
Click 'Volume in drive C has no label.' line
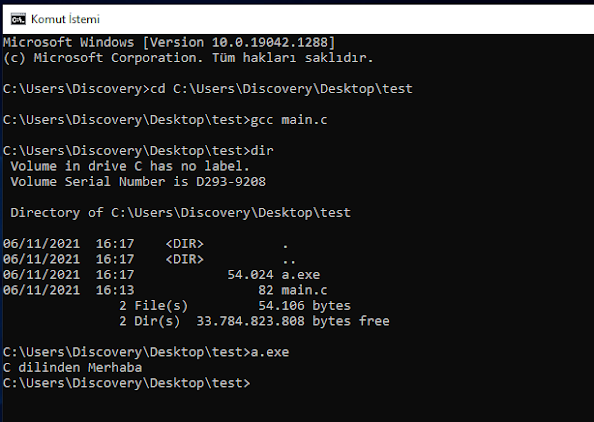tap(130, 166)
